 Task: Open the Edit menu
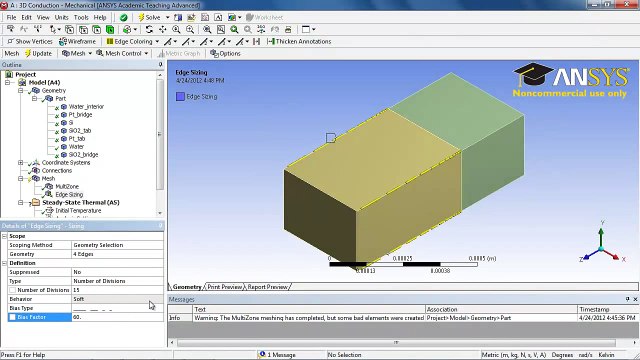coord(27,18)
